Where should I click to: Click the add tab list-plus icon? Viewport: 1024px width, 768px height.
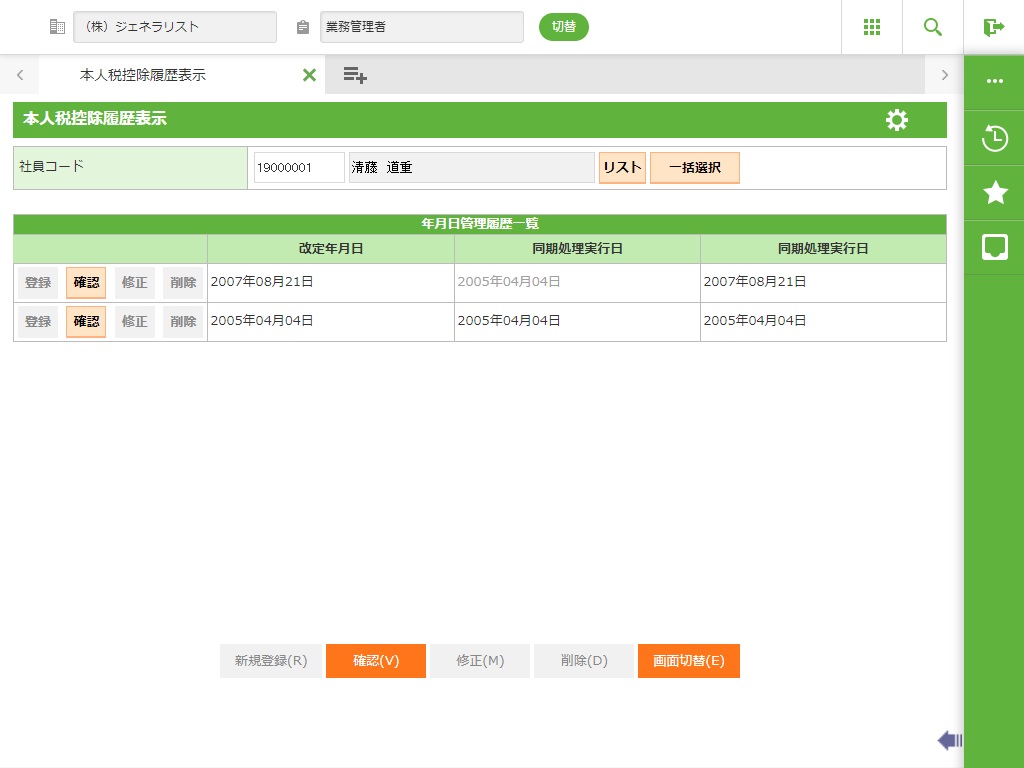[x=355, y=75]
